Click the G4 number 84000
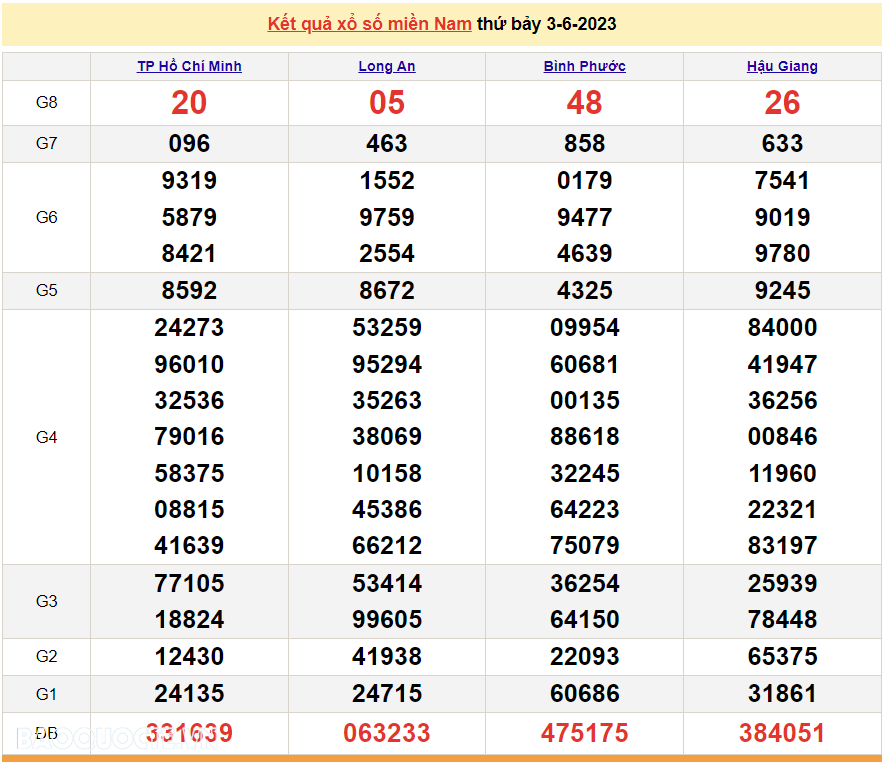883x762 pixels. click(782, 327)
